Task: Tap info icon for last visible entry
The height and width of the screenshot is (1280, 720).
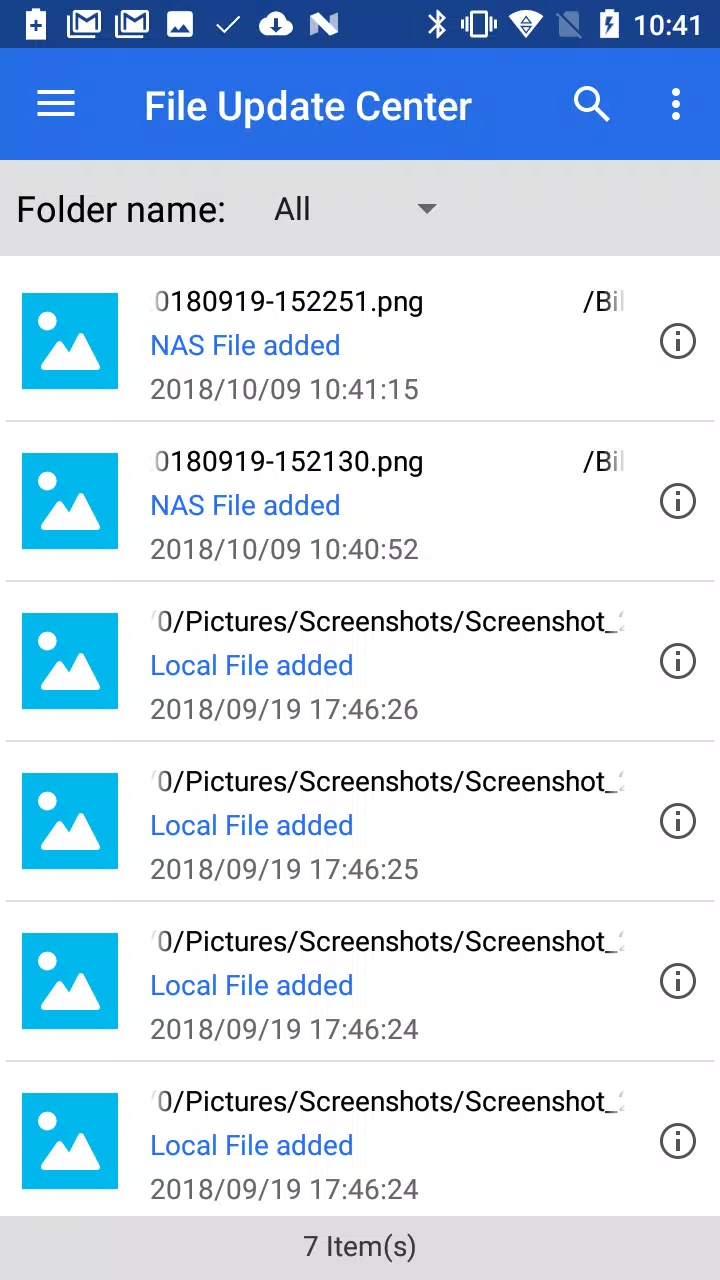Action: click(x=678, y=1141)
